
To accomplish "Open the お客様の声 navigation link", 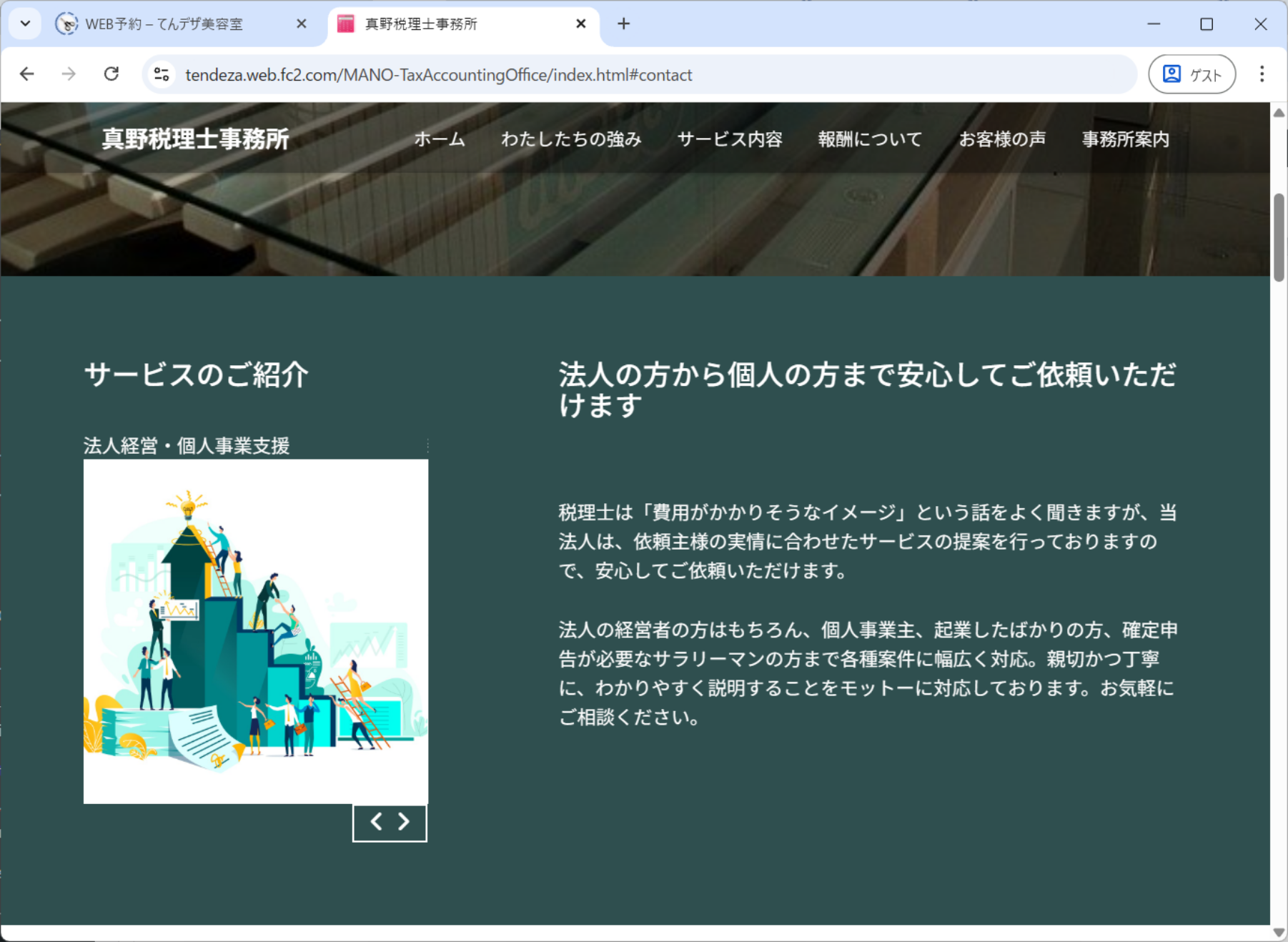I will [x=1002, y=139].
